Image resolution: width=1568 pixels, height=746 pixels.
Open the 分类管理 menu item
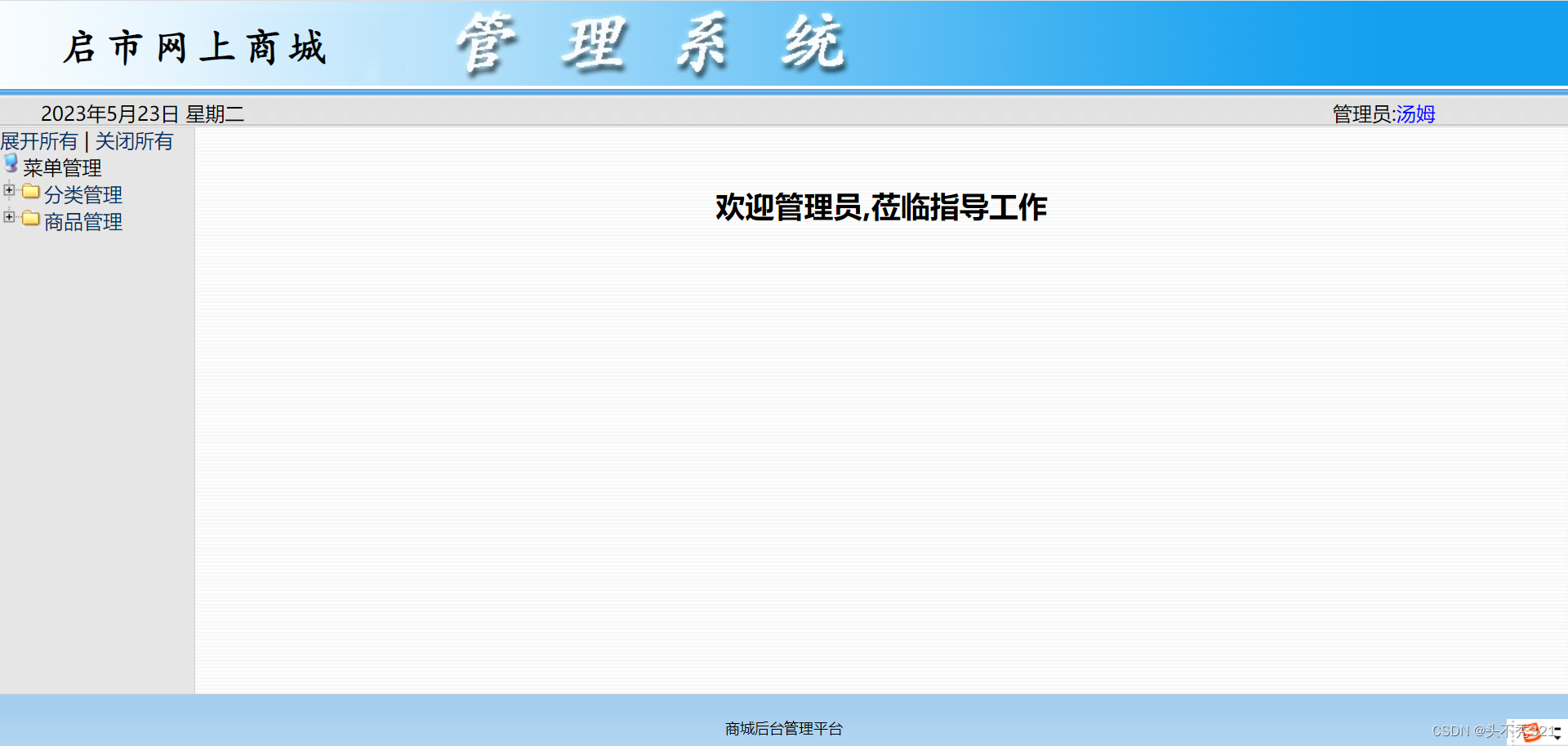coord(83,195)
